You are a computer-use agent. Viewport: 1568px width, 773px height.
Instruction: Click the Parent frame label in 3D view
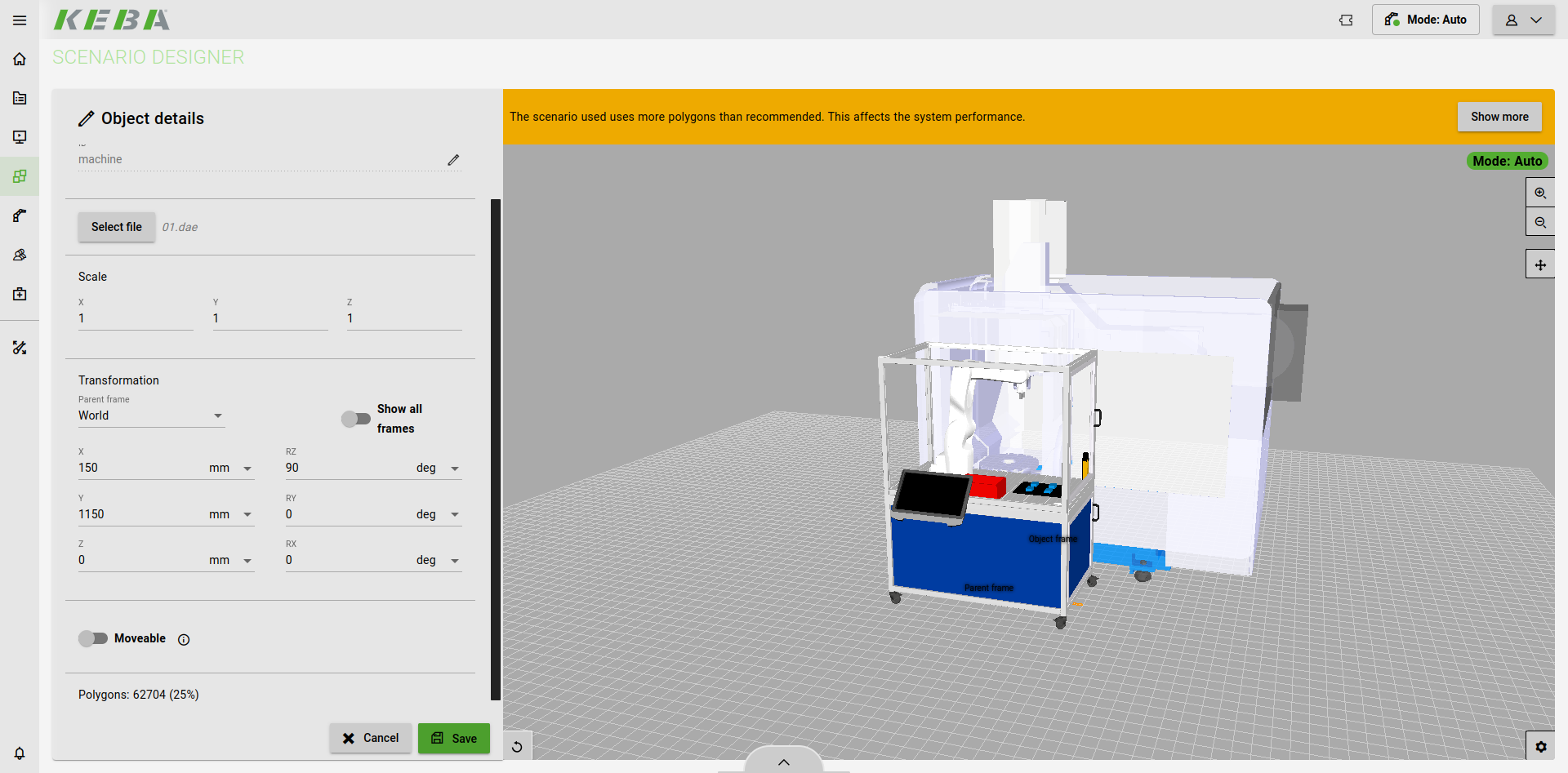point(988,588)
